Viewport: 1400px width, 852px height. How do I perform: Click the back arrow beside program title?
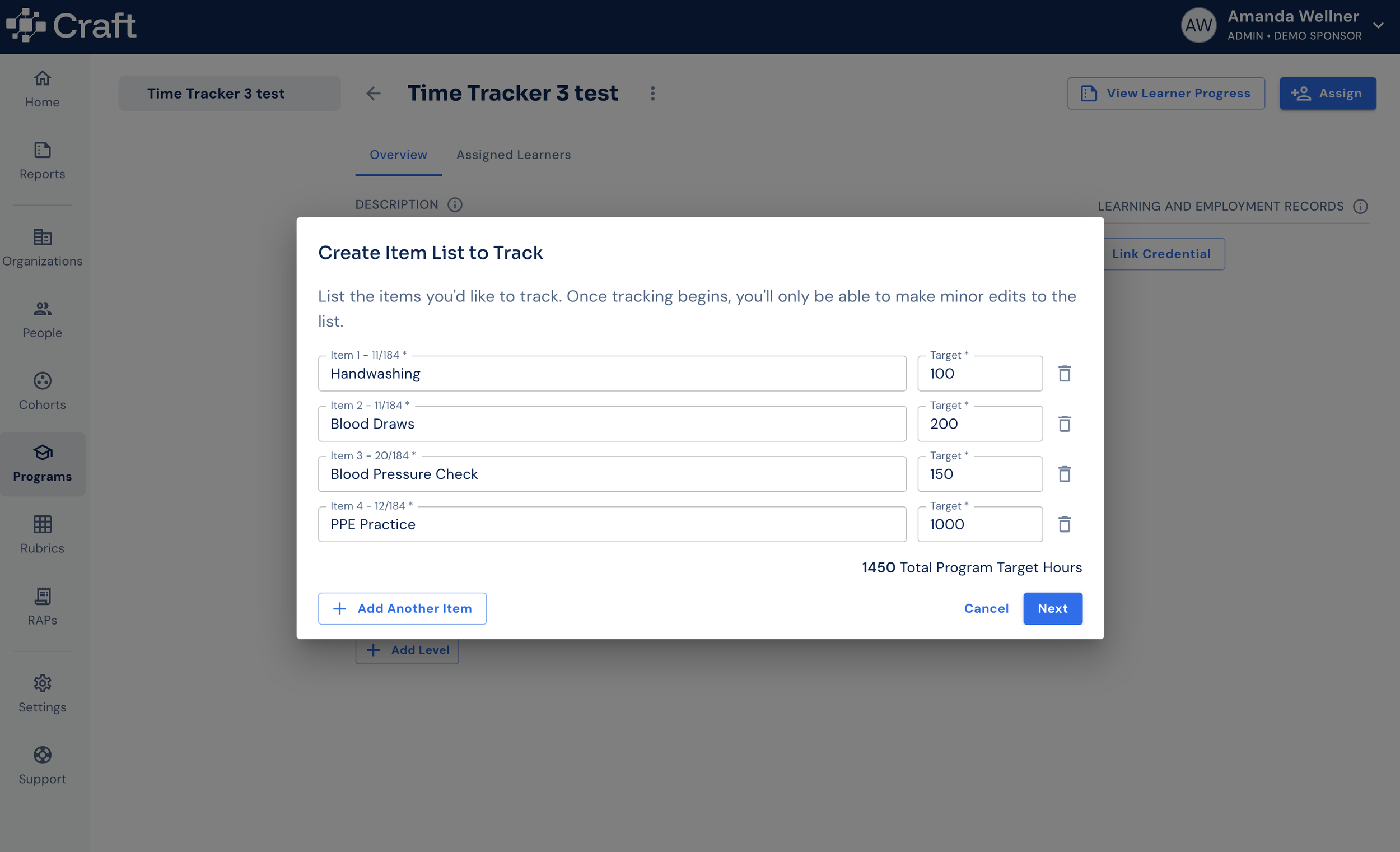coord(374,93)
